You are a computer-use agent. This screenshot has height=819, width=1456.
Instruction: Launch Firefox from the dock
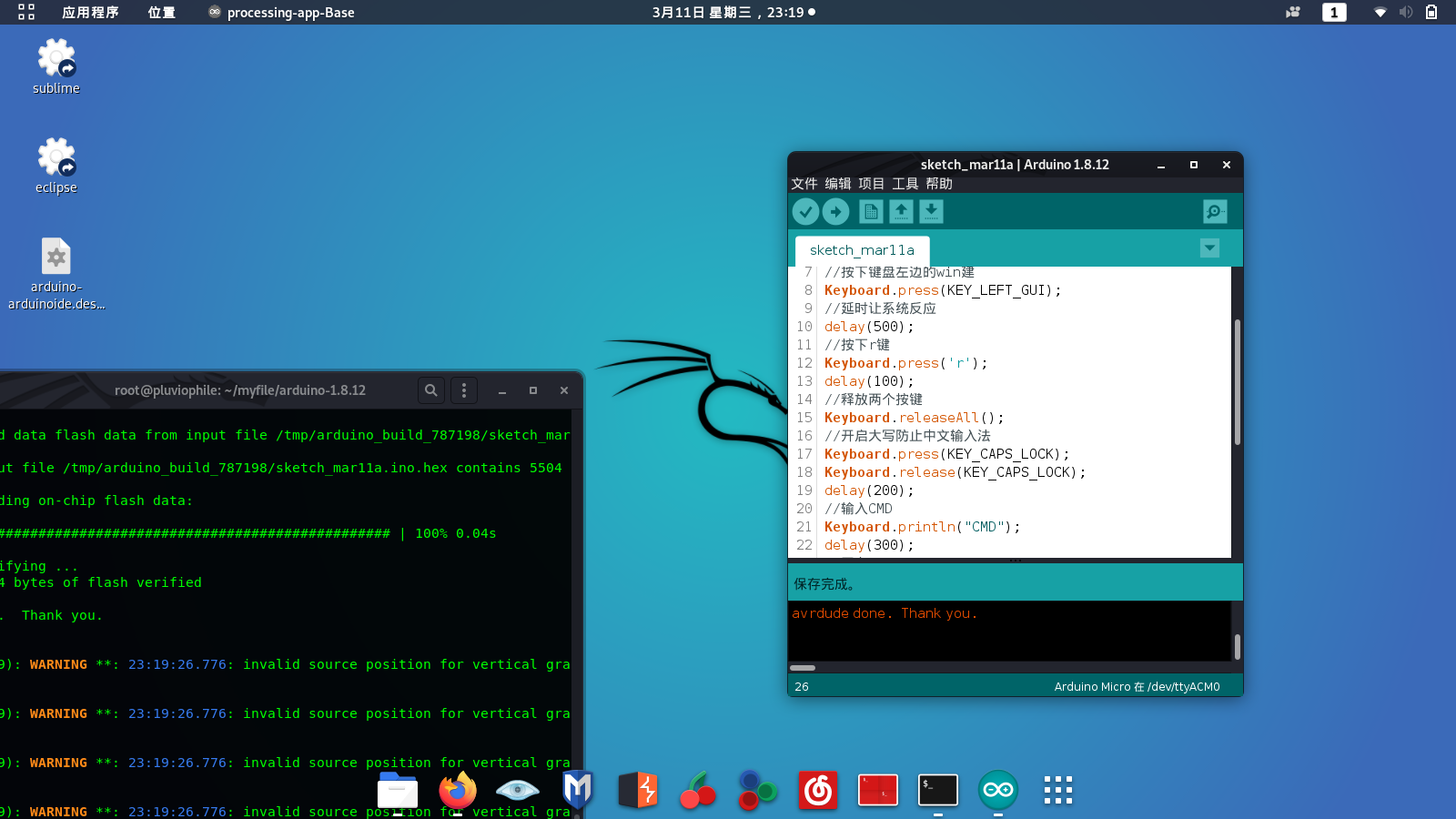point(458,790)
